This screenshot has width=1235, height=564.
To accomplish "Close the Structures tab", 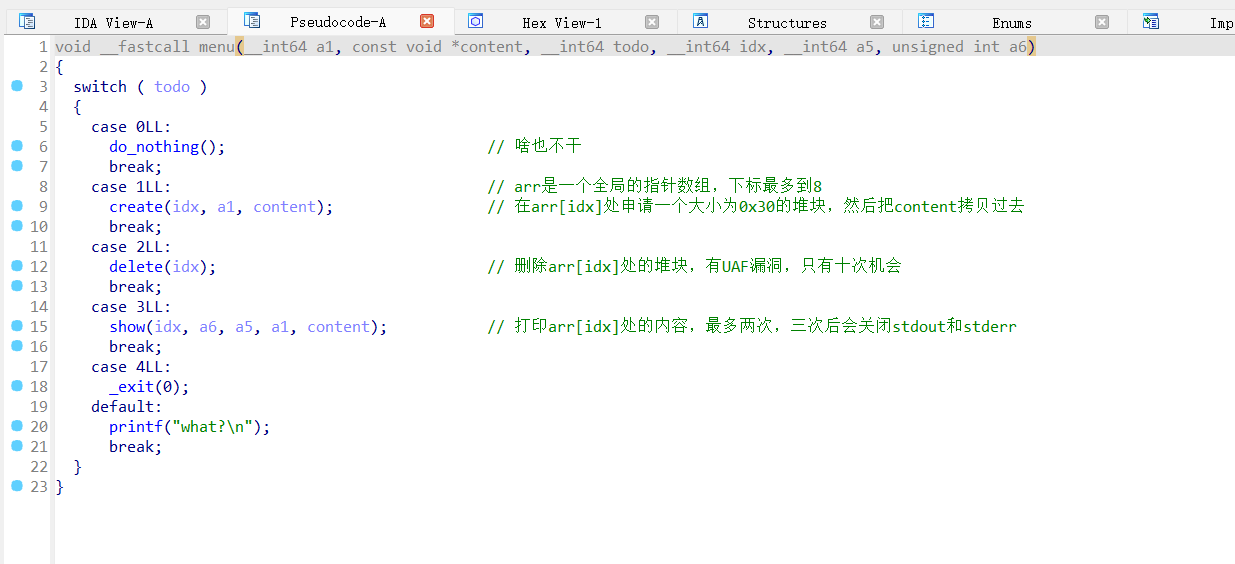I will [877, 22].
